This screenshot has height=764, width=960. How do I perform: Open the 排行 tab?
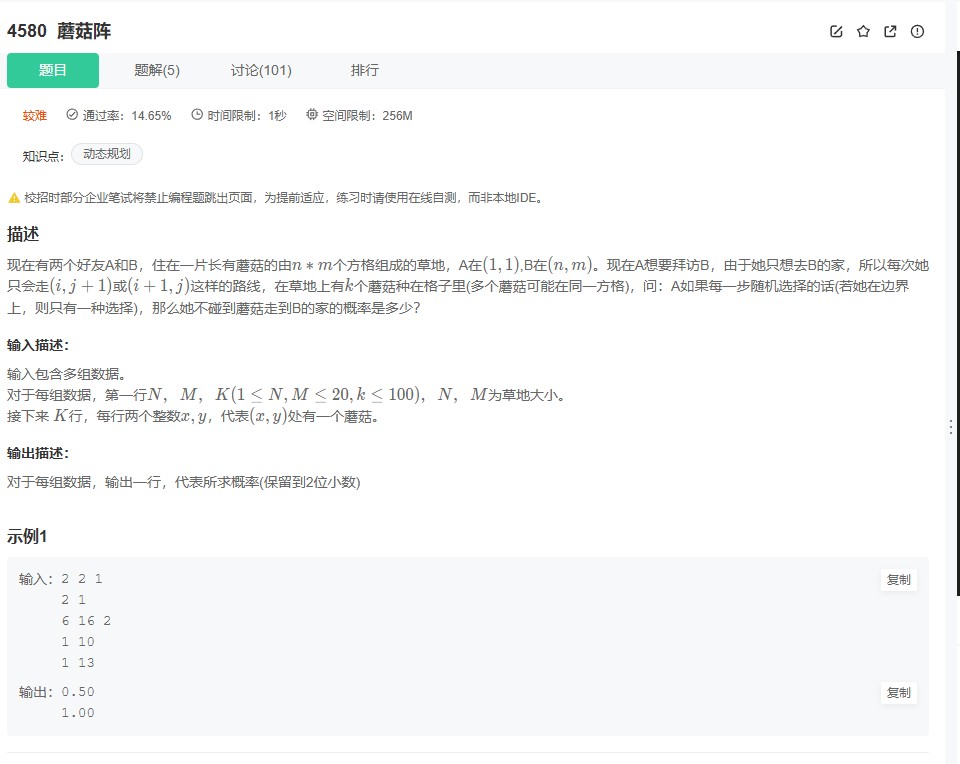pyautogui.click(x=364, y=70)
